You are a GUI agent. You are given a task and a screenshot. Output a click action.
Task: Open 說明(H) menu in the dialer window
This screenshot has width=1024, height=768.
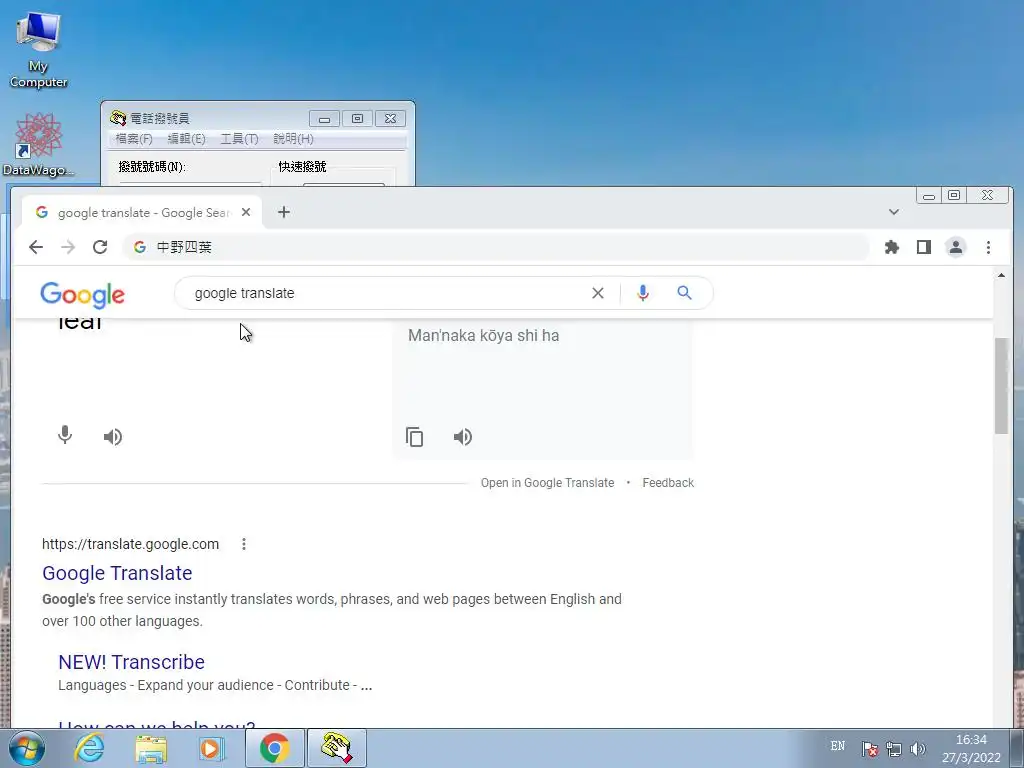pyautogui.click(x=293, y=138)
